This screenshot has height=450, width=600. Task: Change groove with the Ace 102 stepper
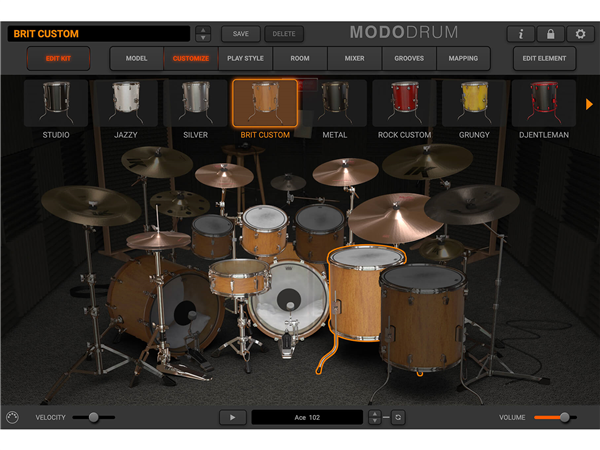(375, 417)
